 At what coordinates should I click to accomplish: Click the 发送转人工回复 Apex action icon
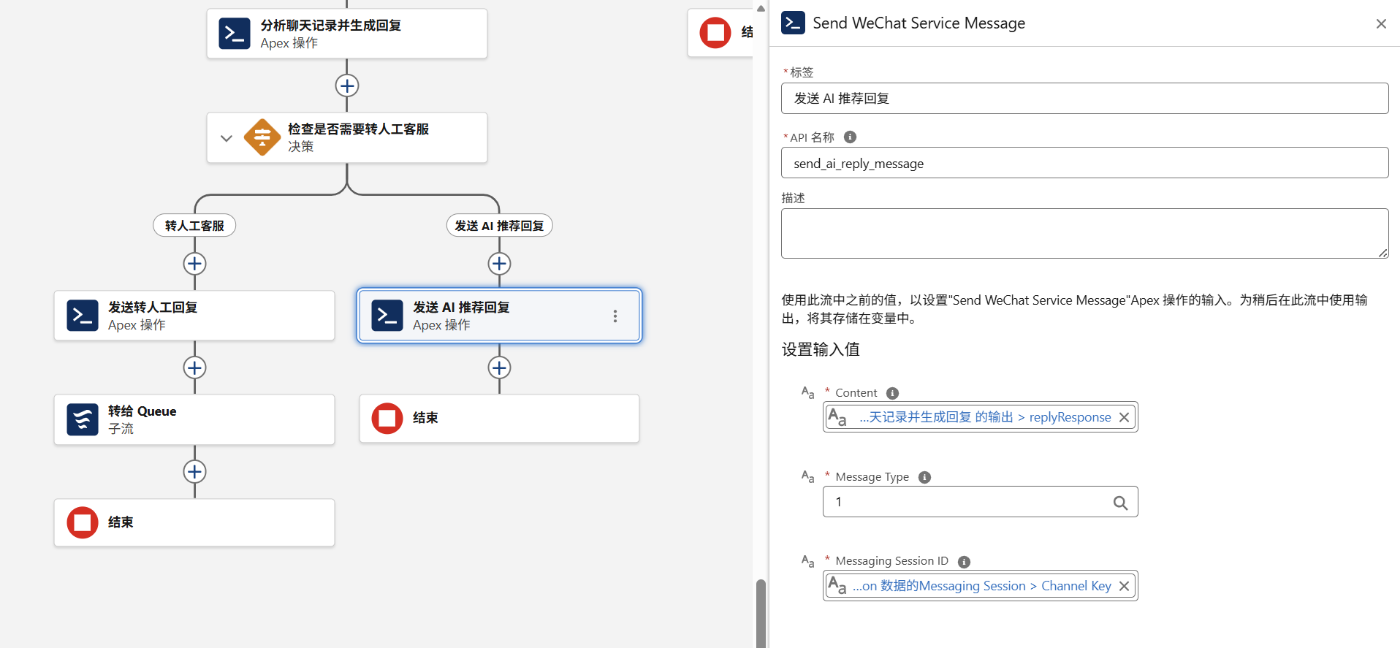click(82, 316)
